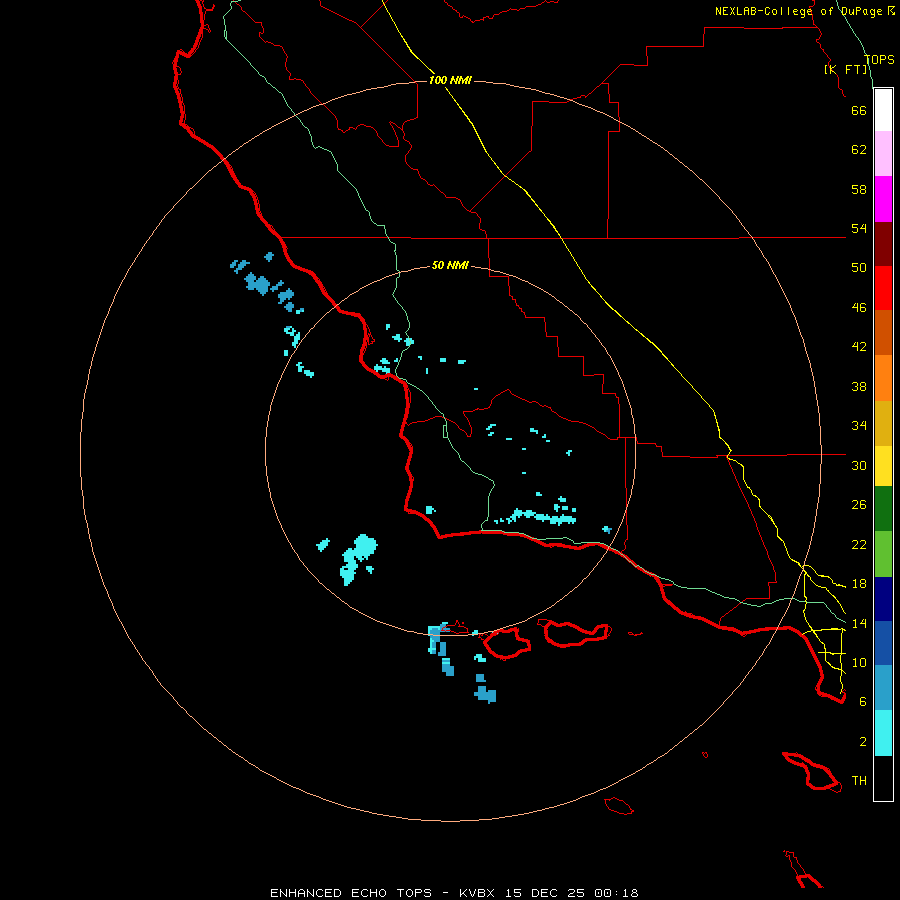Click the '62' legend value
The width and height of the screenshot is (900, 900).
click(x=859, y=150)
